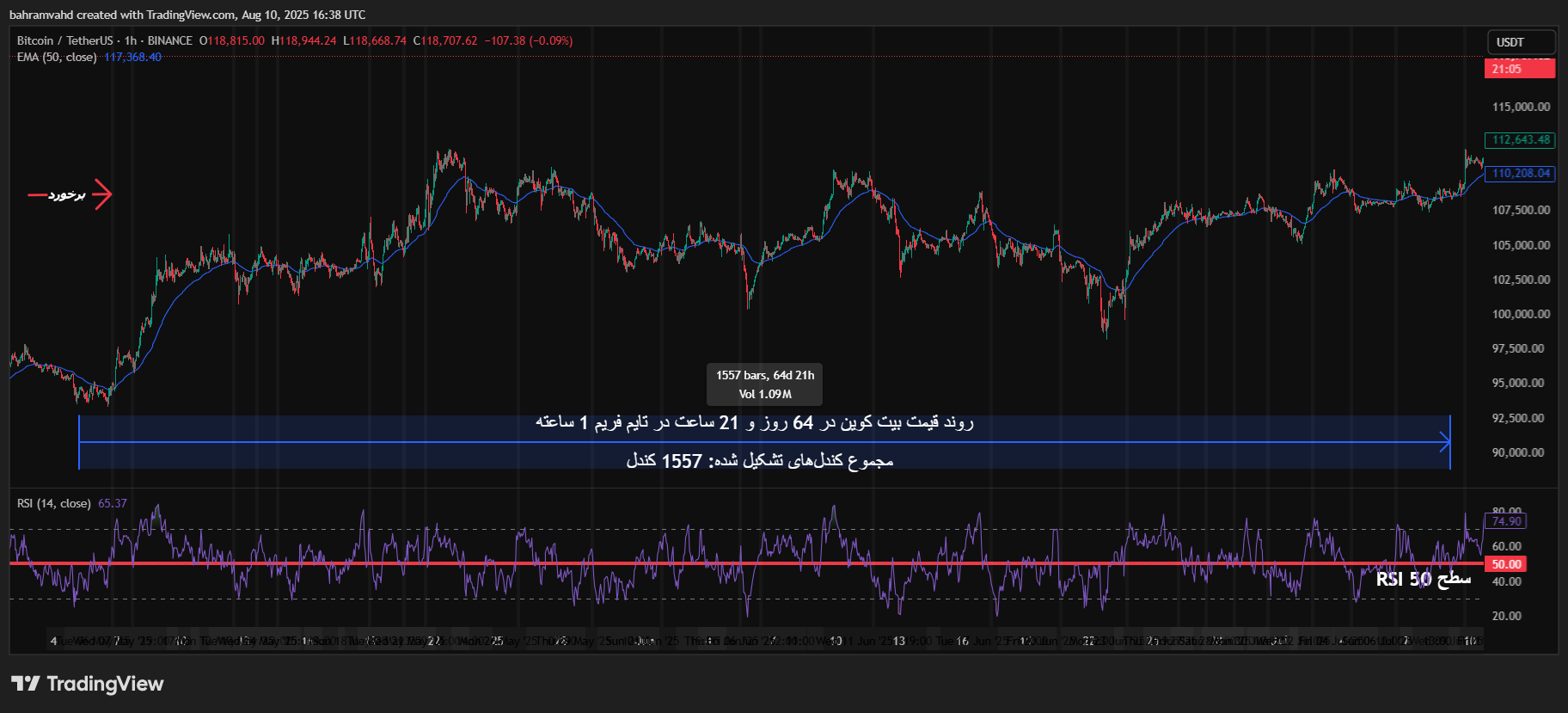1568x713 pixels.
Task: Click the red RSI 50 horizontal line
Action: point(688,563)
